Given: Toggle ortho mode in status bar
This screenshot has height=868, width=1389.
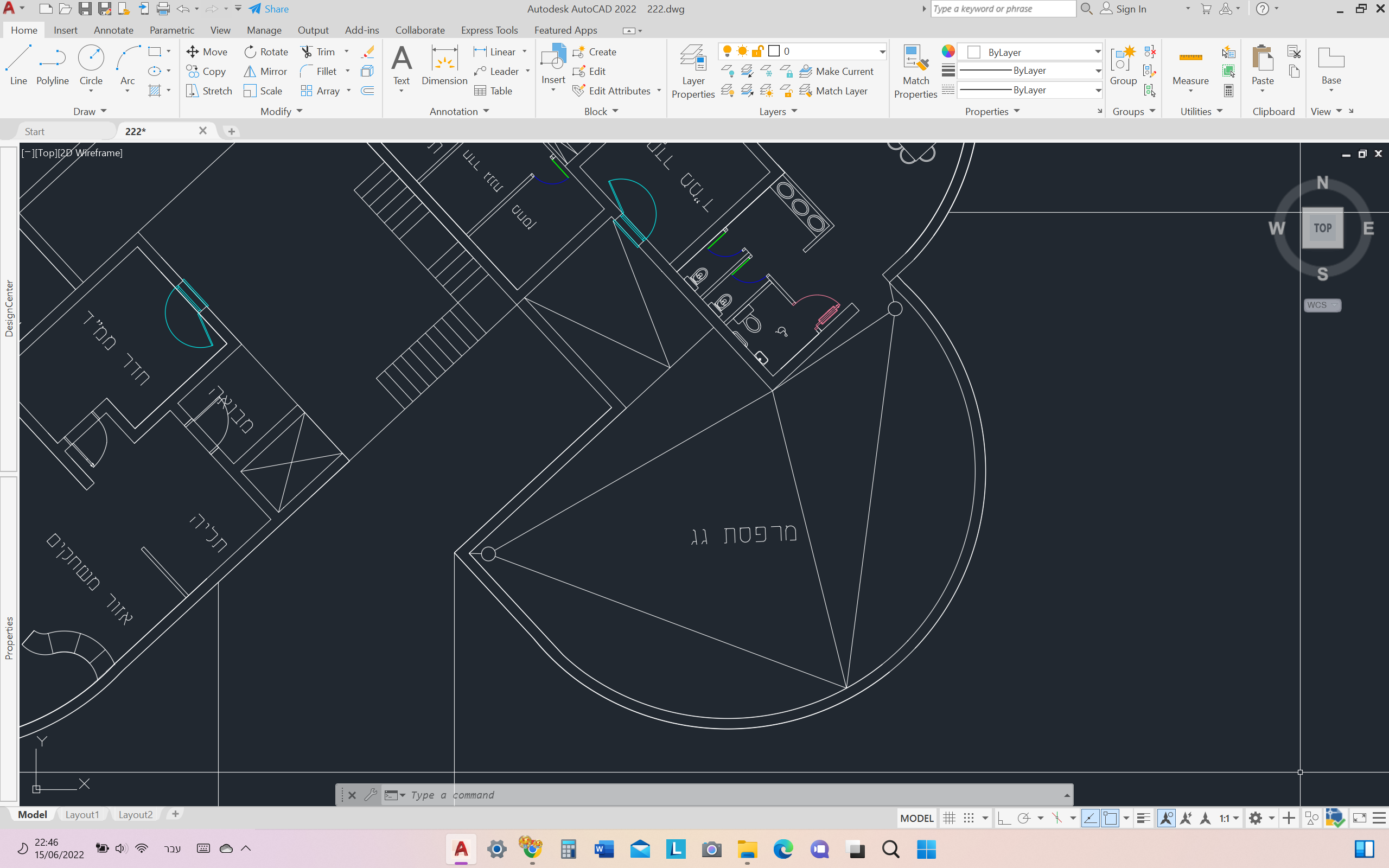Looking at the screenshot, I should [x=1004, y=818].
